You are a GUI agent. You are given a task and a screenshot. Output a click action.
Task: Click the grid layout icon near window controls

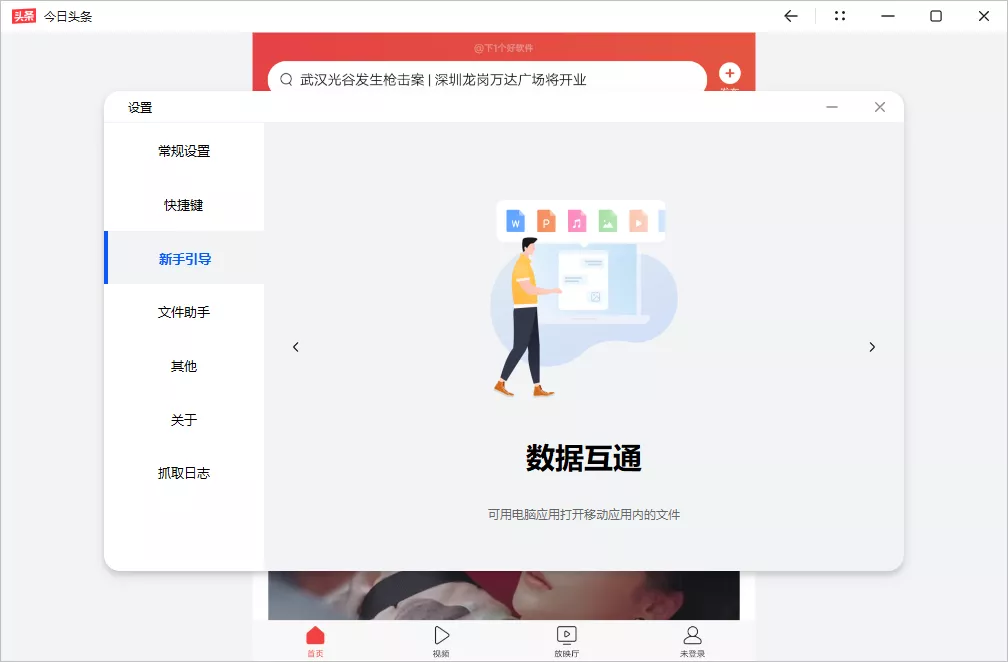pos(838,16)
